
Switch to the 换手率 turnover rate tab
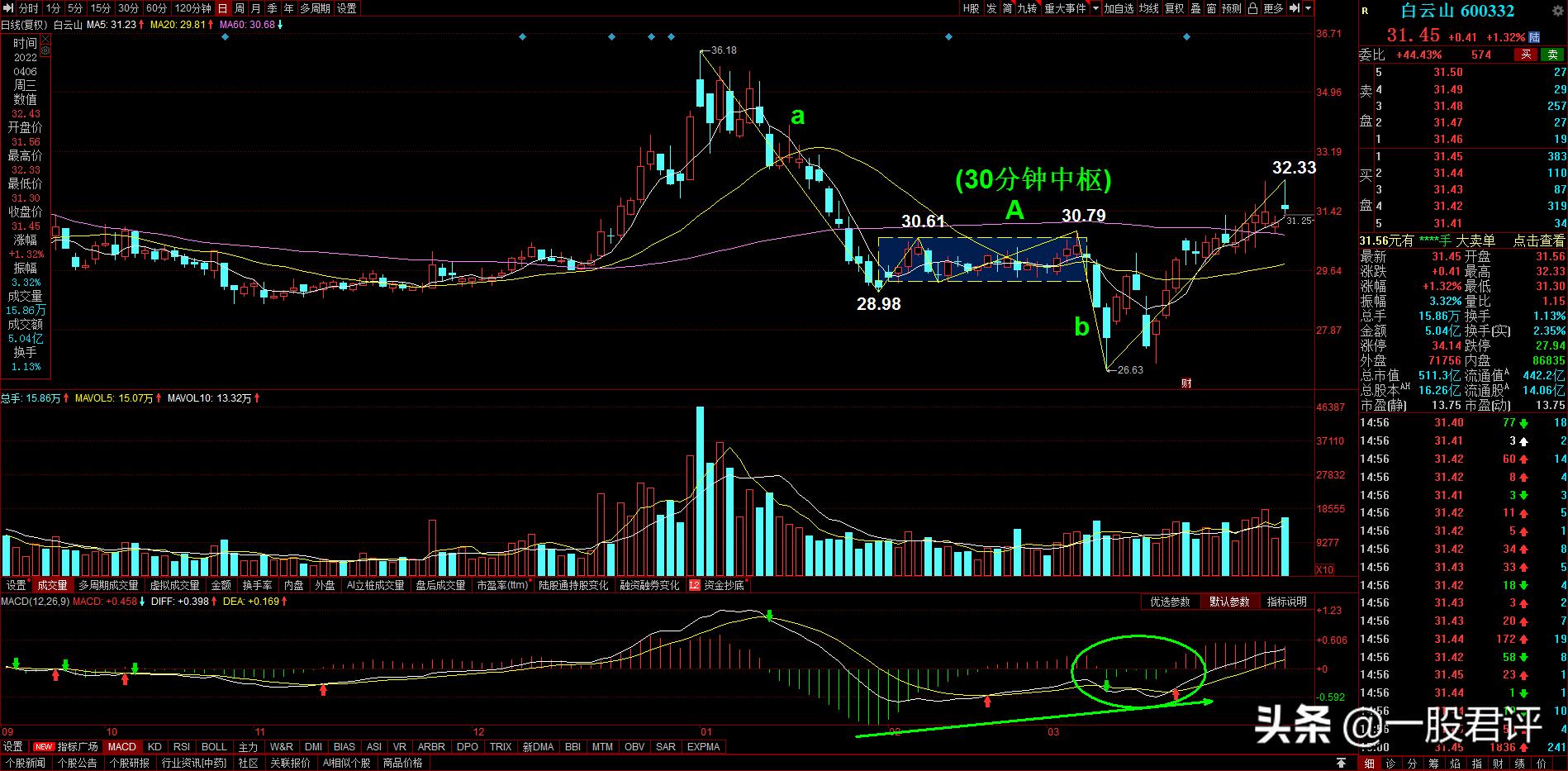pyautogui.click(x=257, y=585)
